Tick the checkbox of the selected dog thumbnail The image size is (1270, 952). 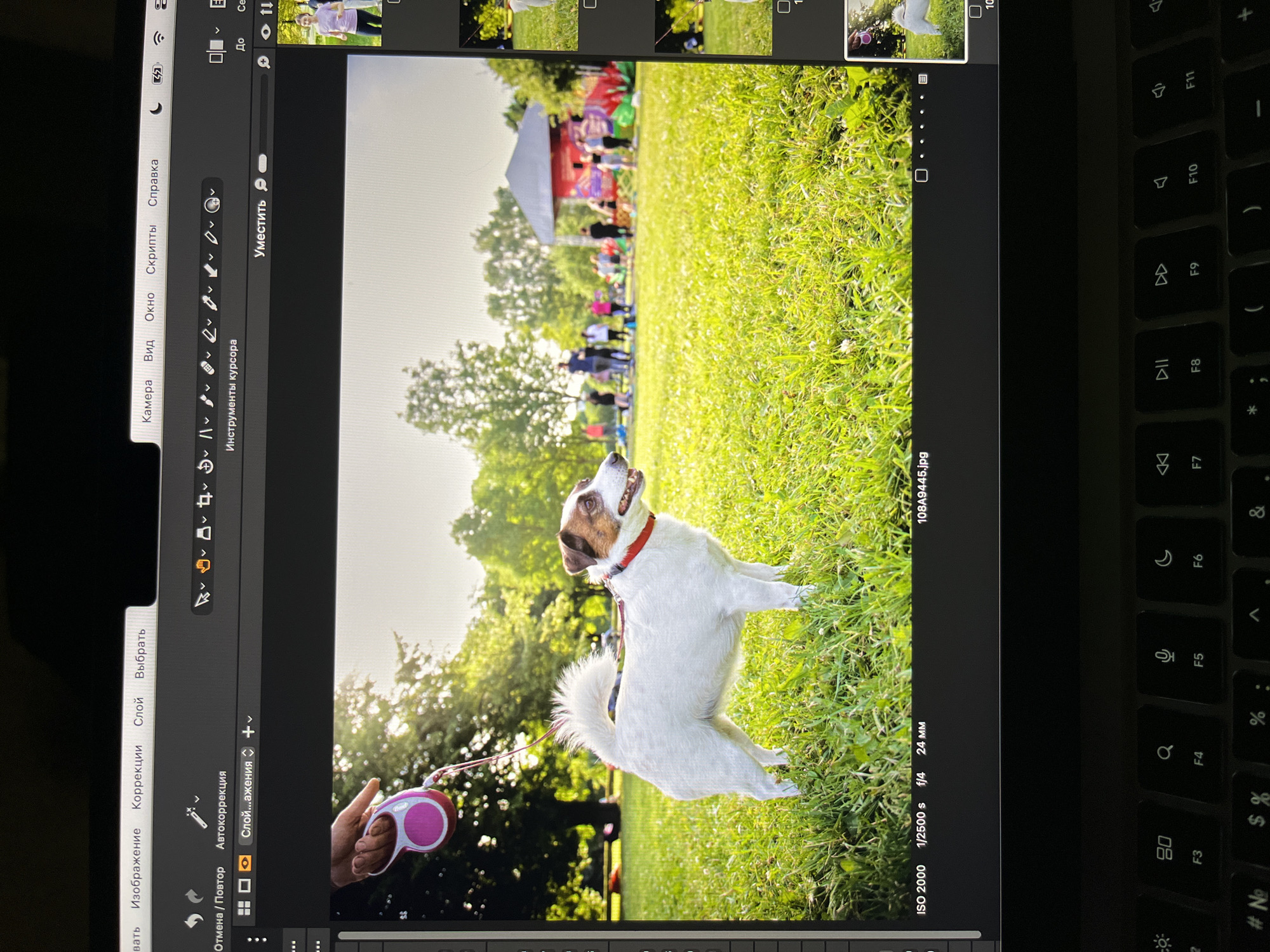[975, 11]
